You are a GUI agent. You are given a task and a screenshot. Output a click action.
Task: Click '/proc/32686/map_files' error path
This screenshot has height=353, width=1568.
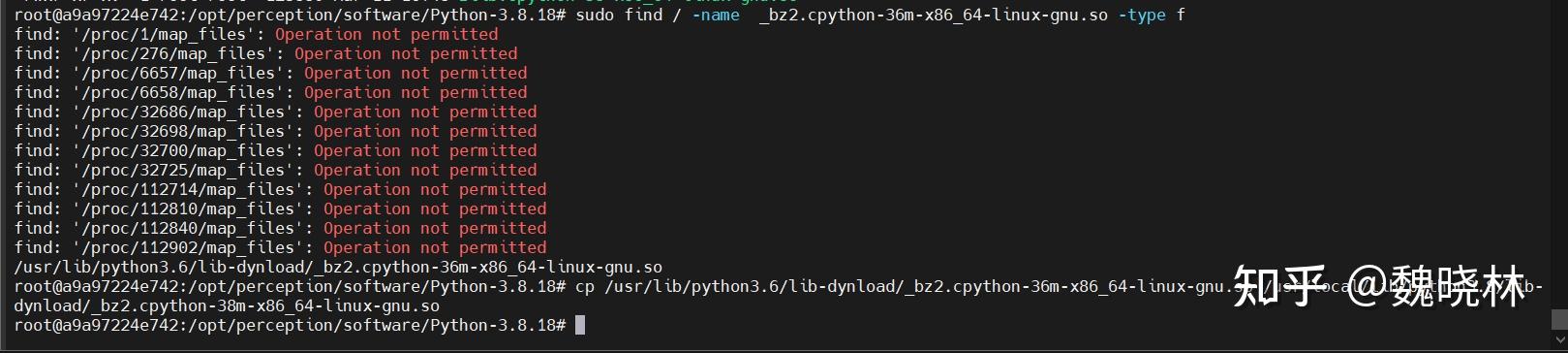[183, 112]
